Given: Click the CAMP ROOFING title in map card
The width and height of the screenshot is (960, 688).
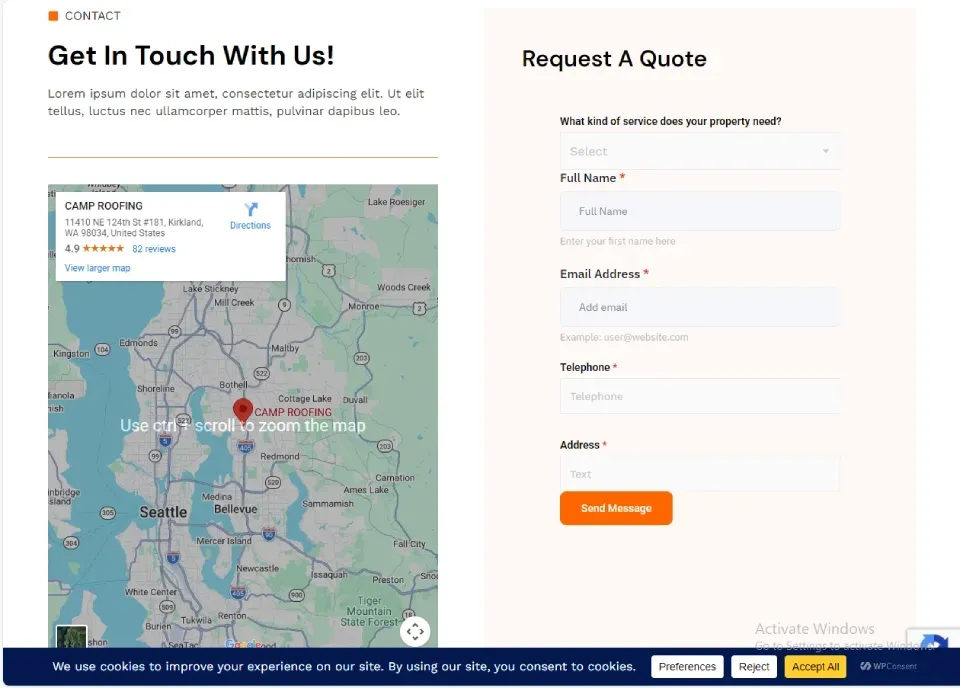Looking at the screenshot, I should (103, 206).
